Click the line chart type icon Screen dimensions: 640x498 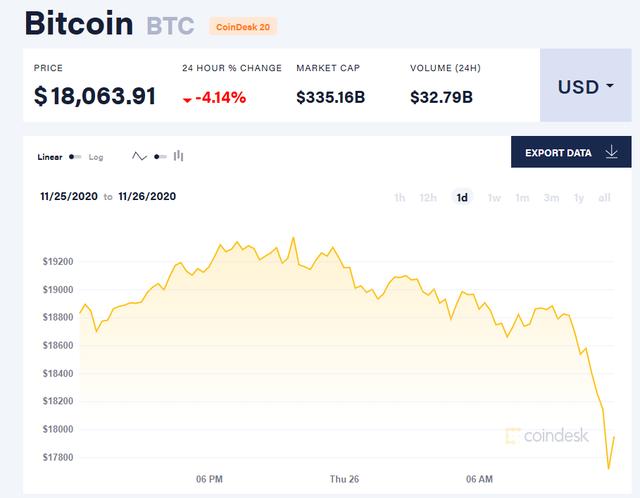pos(140,156)
